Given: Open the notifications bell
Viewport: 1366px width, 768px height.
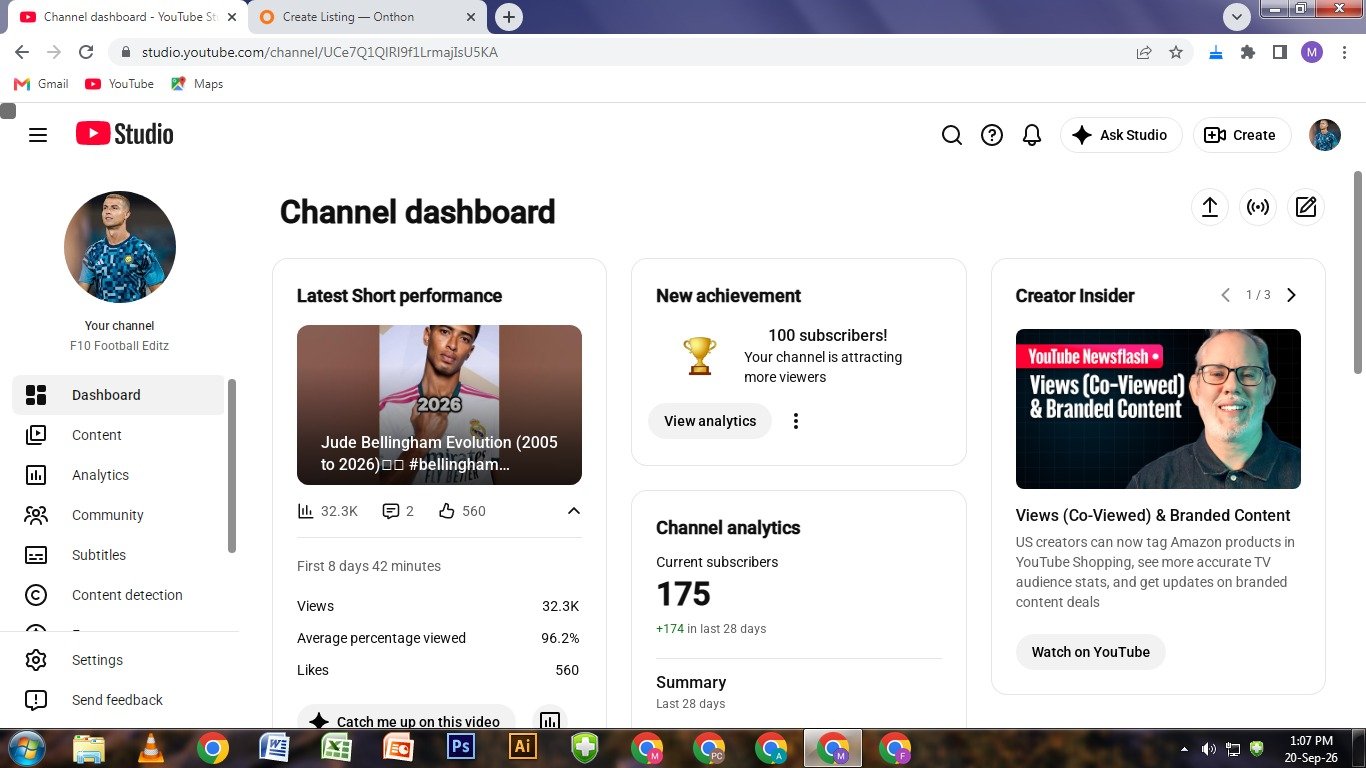Looking at the screenshot, I should coord(1032,135).
